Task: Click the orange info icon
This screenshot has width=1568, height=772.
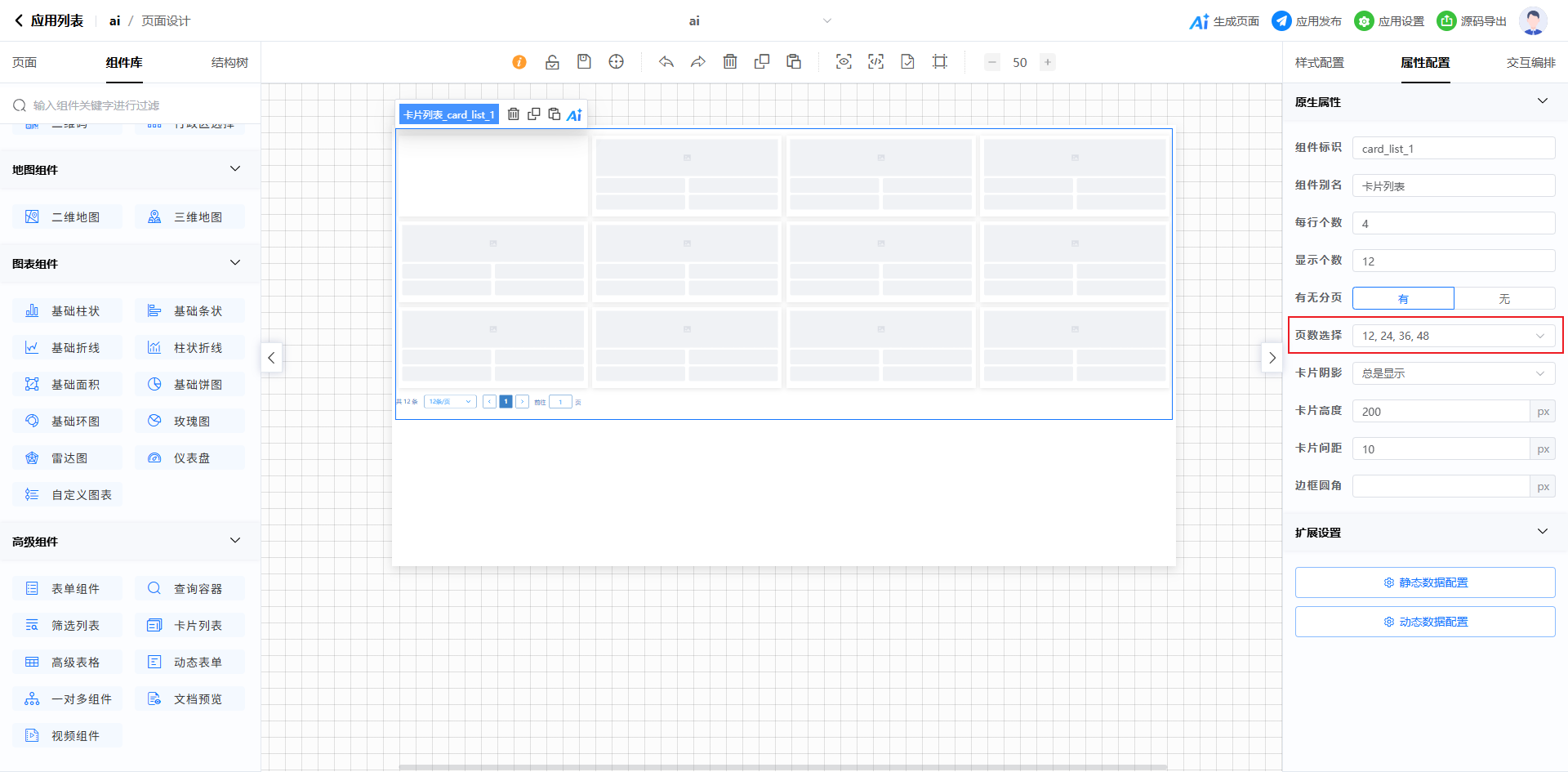Action: [519, 62]
